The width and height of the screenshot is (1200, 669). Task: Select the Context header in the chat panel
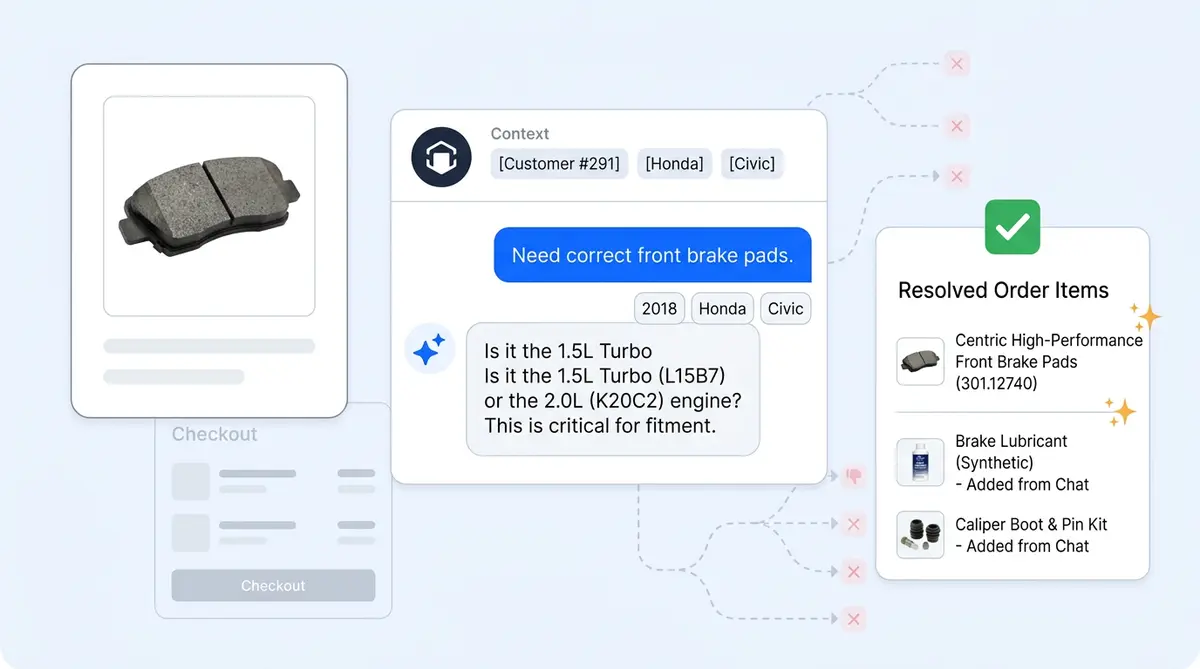pyautogui.click(x=519, y=133)
